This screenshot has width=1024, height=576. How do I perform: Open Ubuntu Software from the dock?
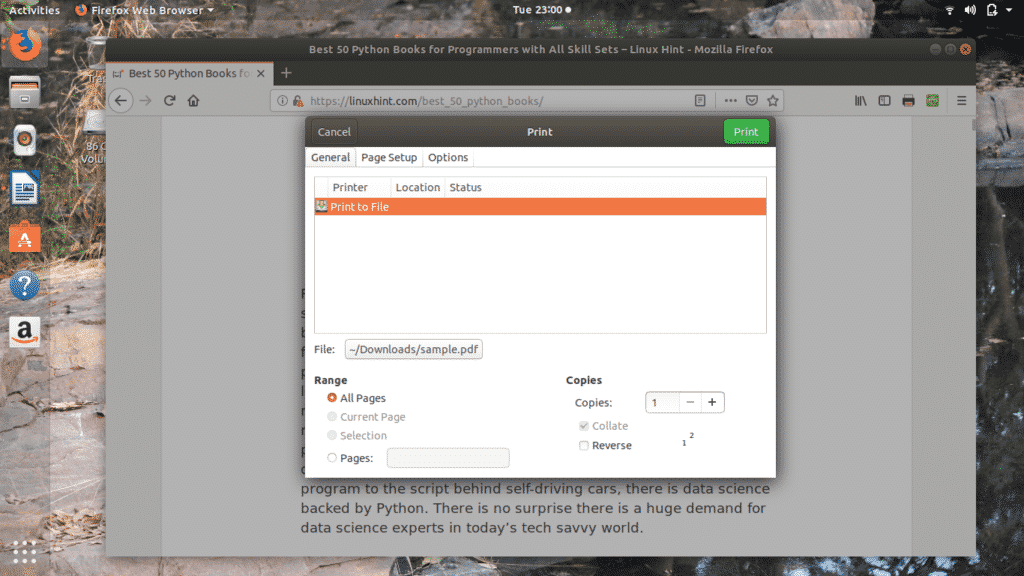point(25,238)
